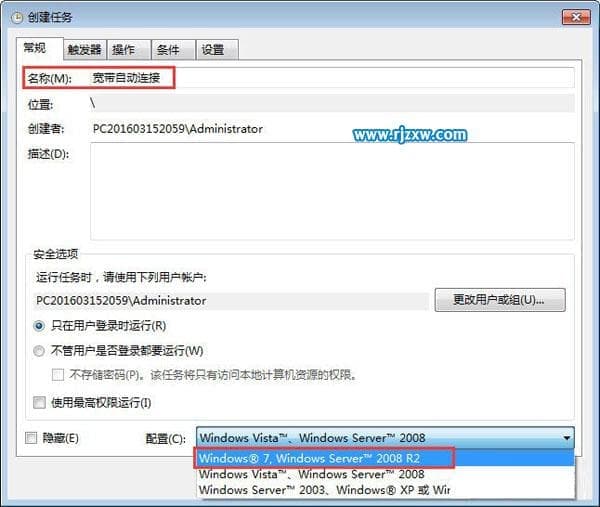Enable 使用最高权限运行 checkbox
Screen dimensions: 600x507
pos(39,403)
